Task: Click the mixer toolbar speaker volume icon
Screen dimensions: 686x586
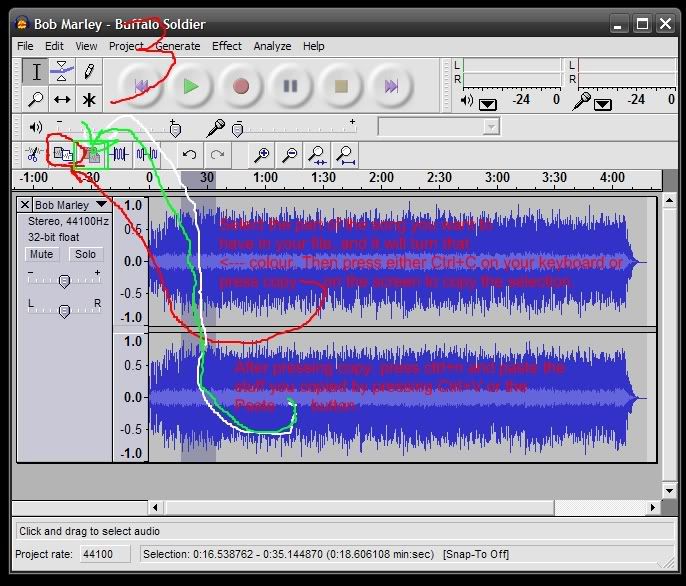Action: click(36, 127)
